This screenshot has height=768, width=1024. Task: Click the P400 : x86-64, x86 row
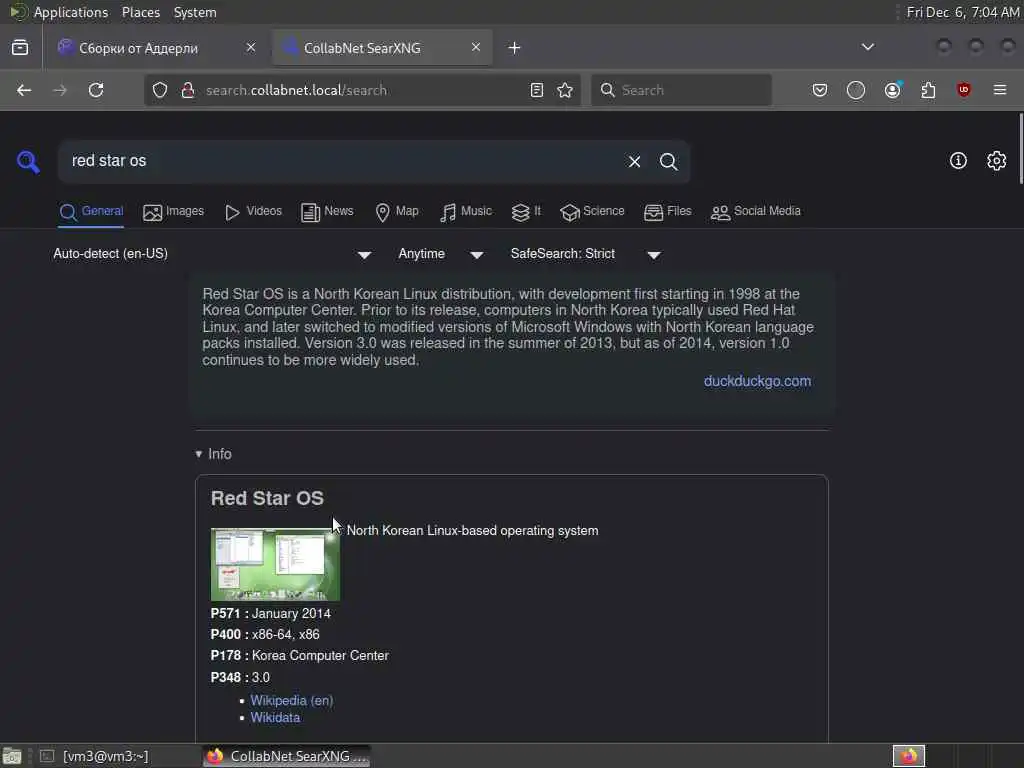click(x=265, y=635)
